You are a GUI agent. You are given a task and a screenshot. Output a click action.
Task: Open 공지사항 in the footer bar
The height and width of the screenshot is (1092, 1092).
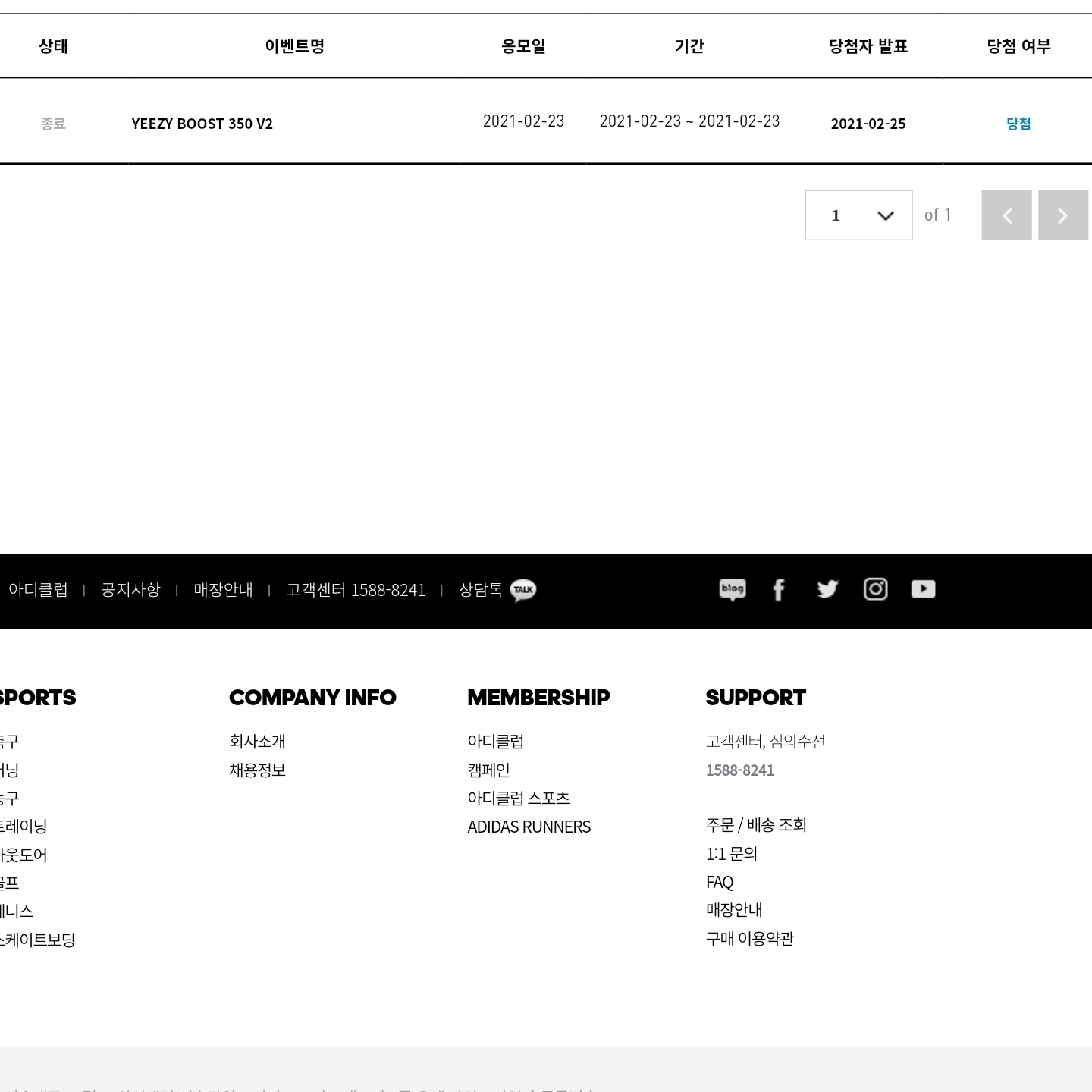pos(130,590)
